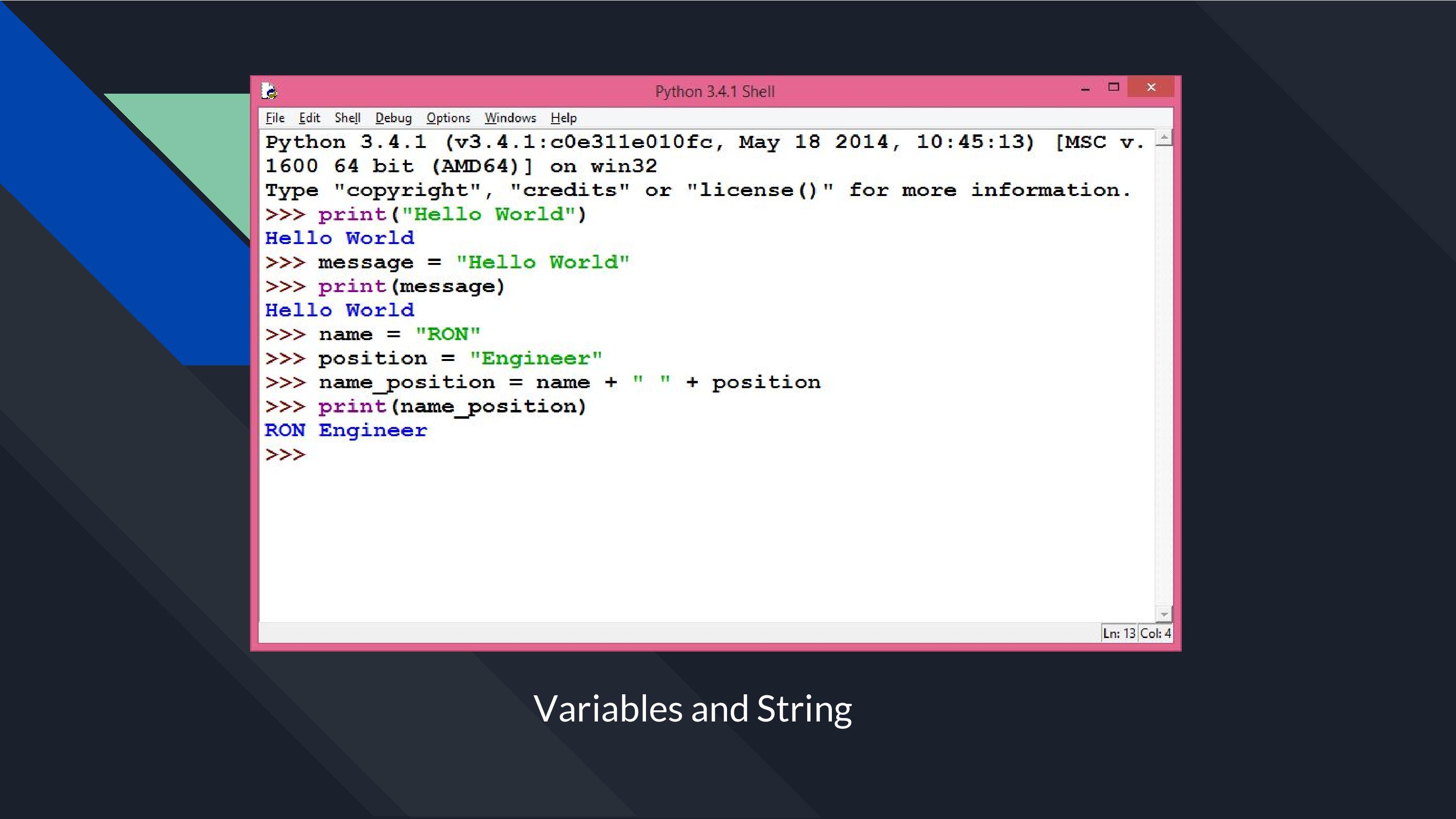Click the scrollbar up arrow
Image resolution: width=1456 pixels, height=819 pixels.
click(1165, 136)
